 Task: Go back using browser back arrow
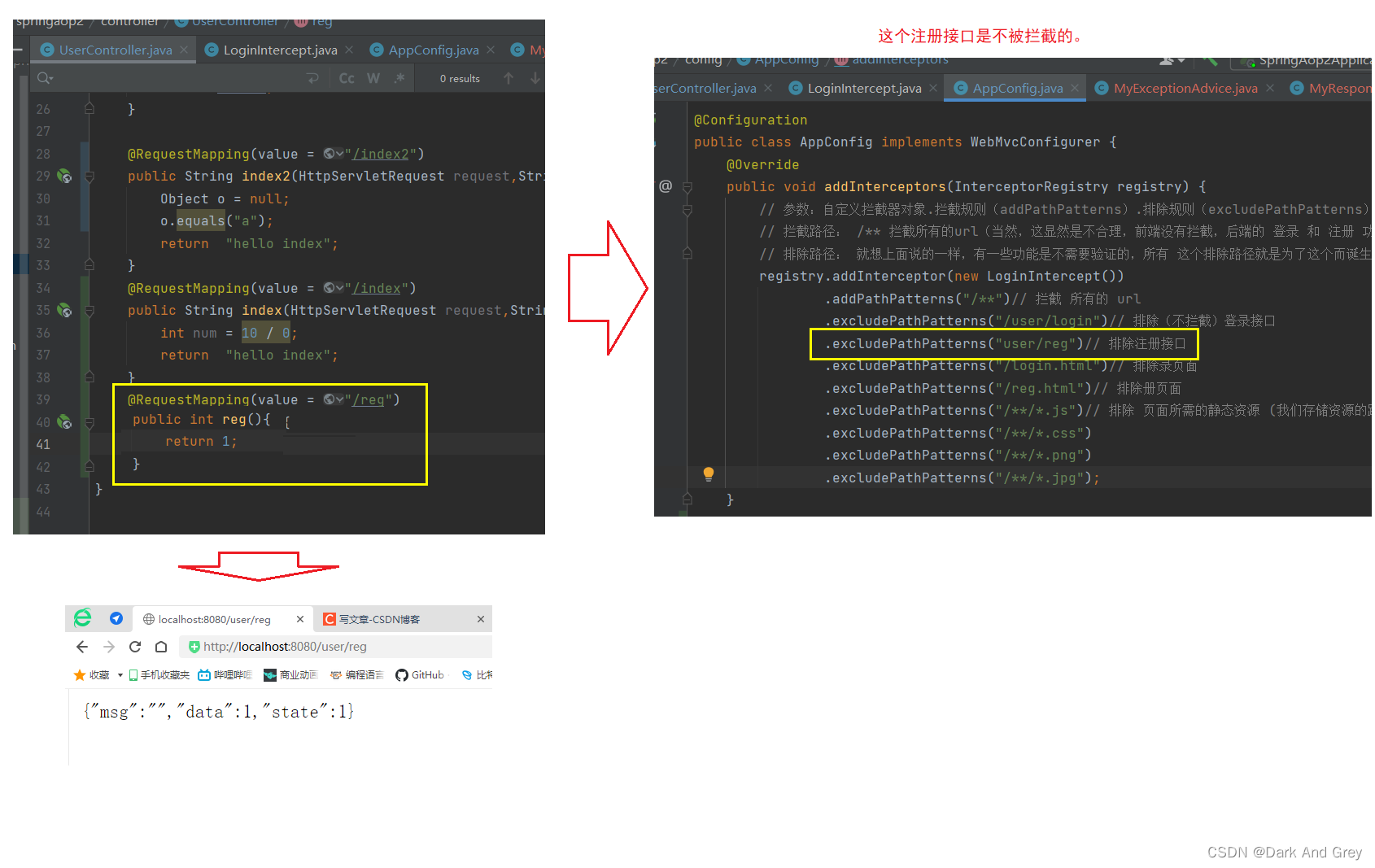tap(81, 647)
